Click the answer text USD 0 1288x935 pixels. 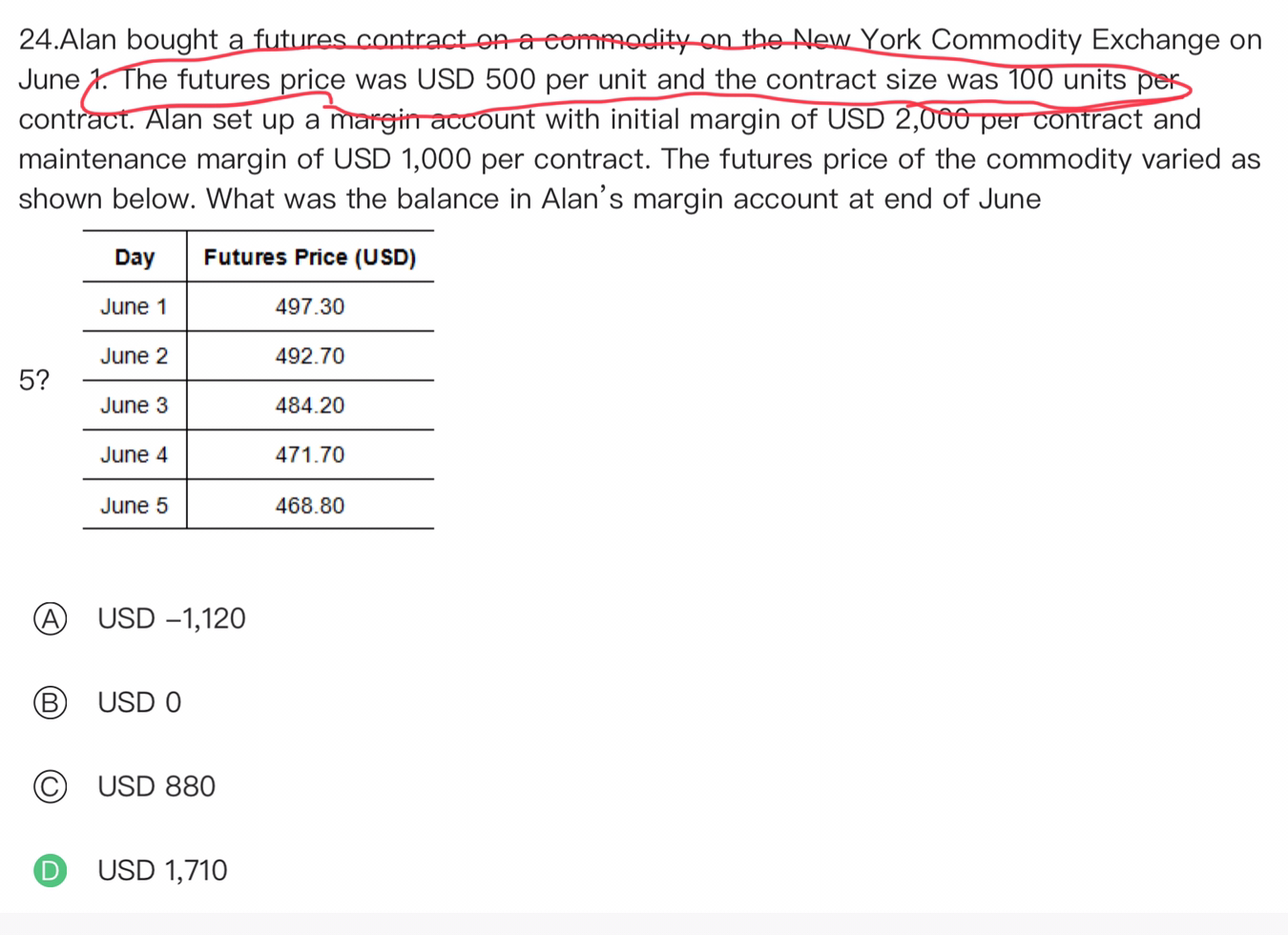point(139,703)
